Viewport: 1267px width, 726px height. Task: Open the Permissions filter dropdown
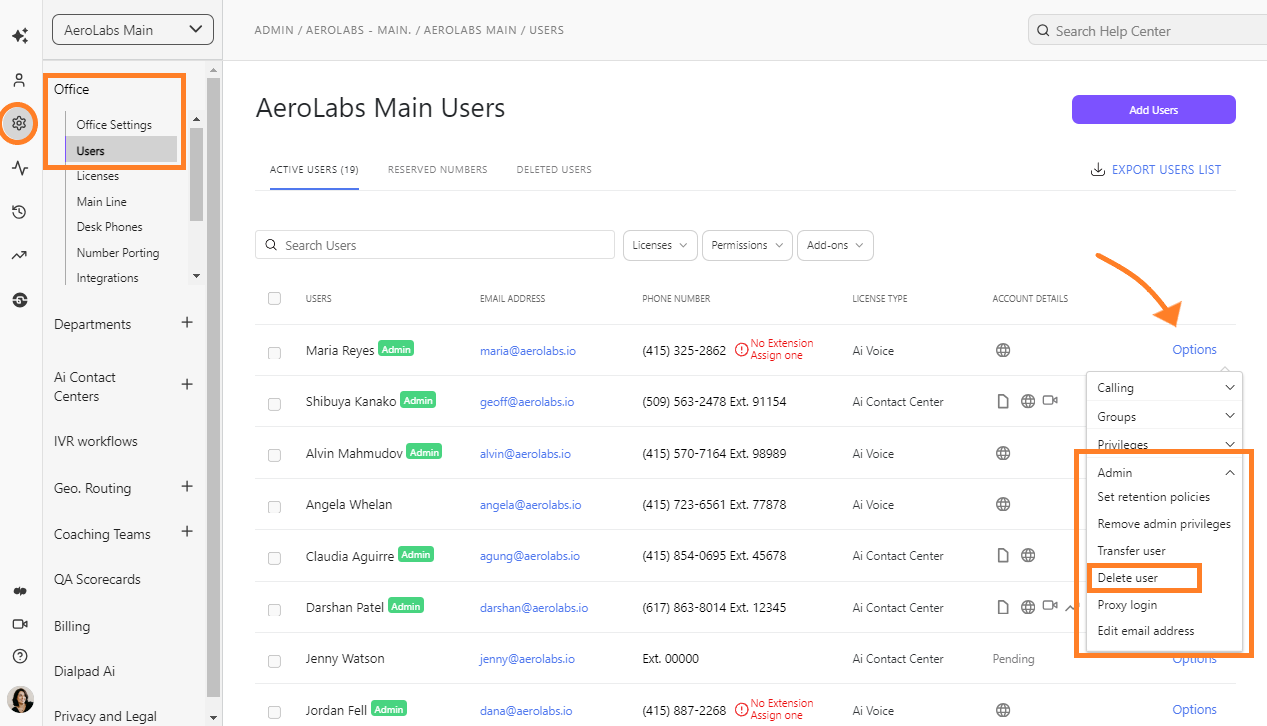pos(747,245)
